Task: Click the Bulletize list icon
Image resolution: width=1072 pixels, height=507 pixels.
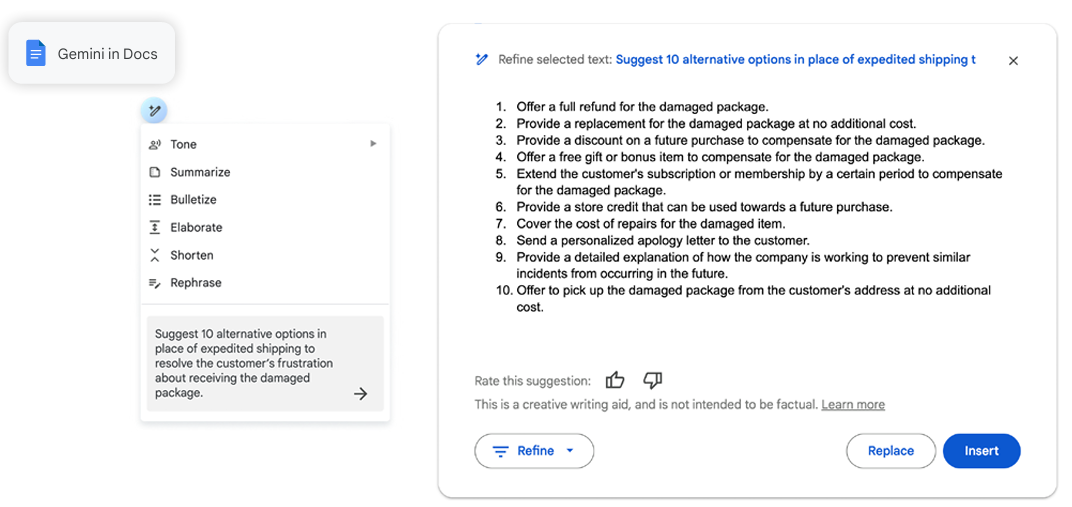Action: coord(155,200)
